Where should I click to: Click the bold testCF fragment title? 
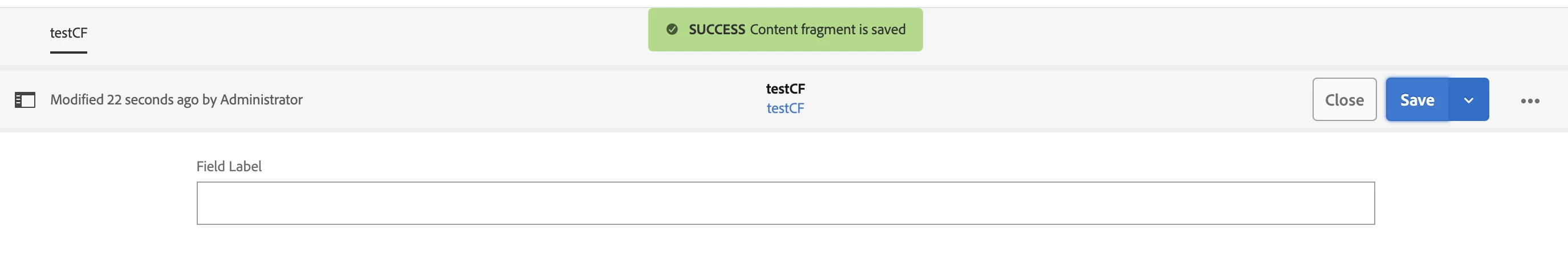point(785,88)
